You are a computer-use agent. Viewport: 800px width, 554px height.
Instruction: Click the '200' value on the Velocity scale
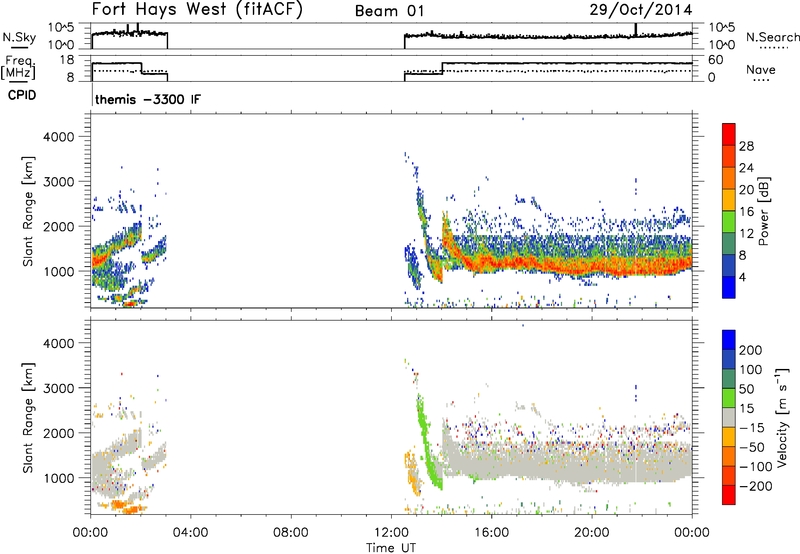pos(751,350)
